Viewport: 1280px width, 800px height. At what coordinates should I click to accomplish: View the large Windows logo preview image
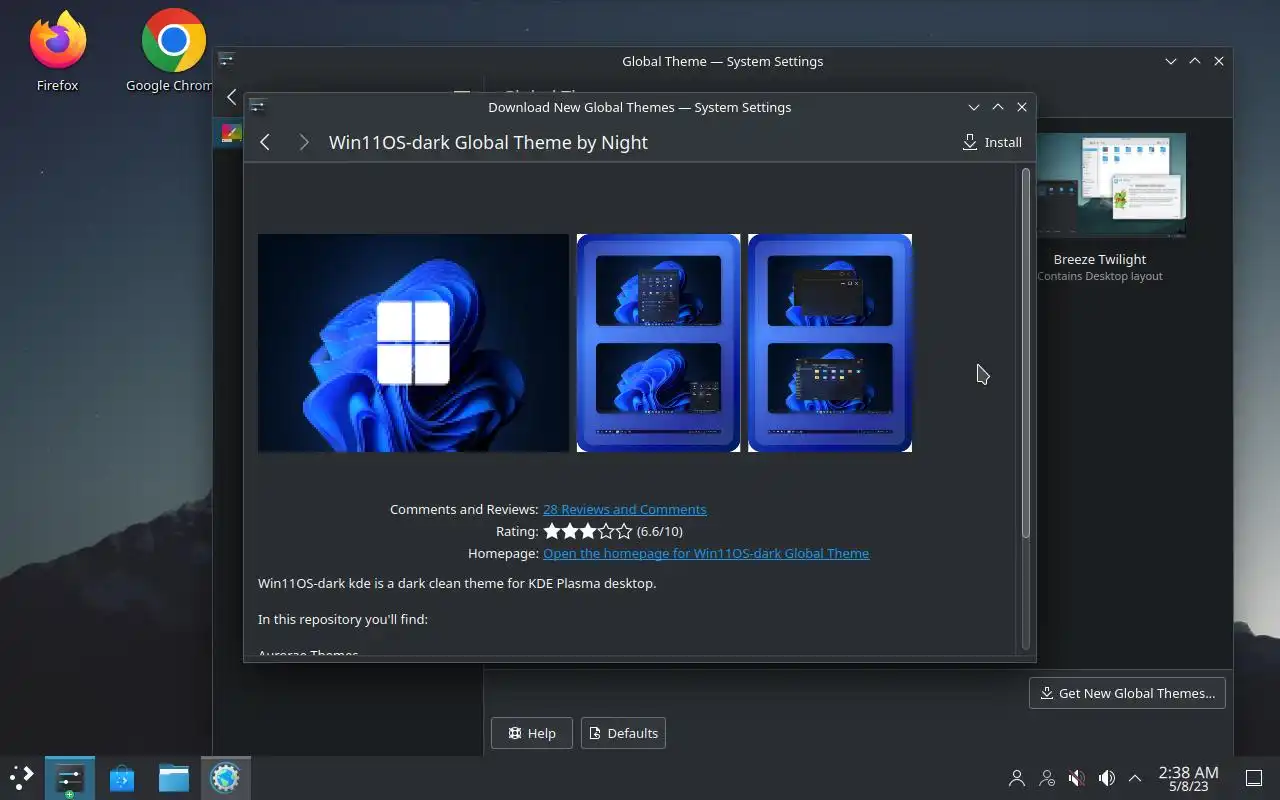413,343
